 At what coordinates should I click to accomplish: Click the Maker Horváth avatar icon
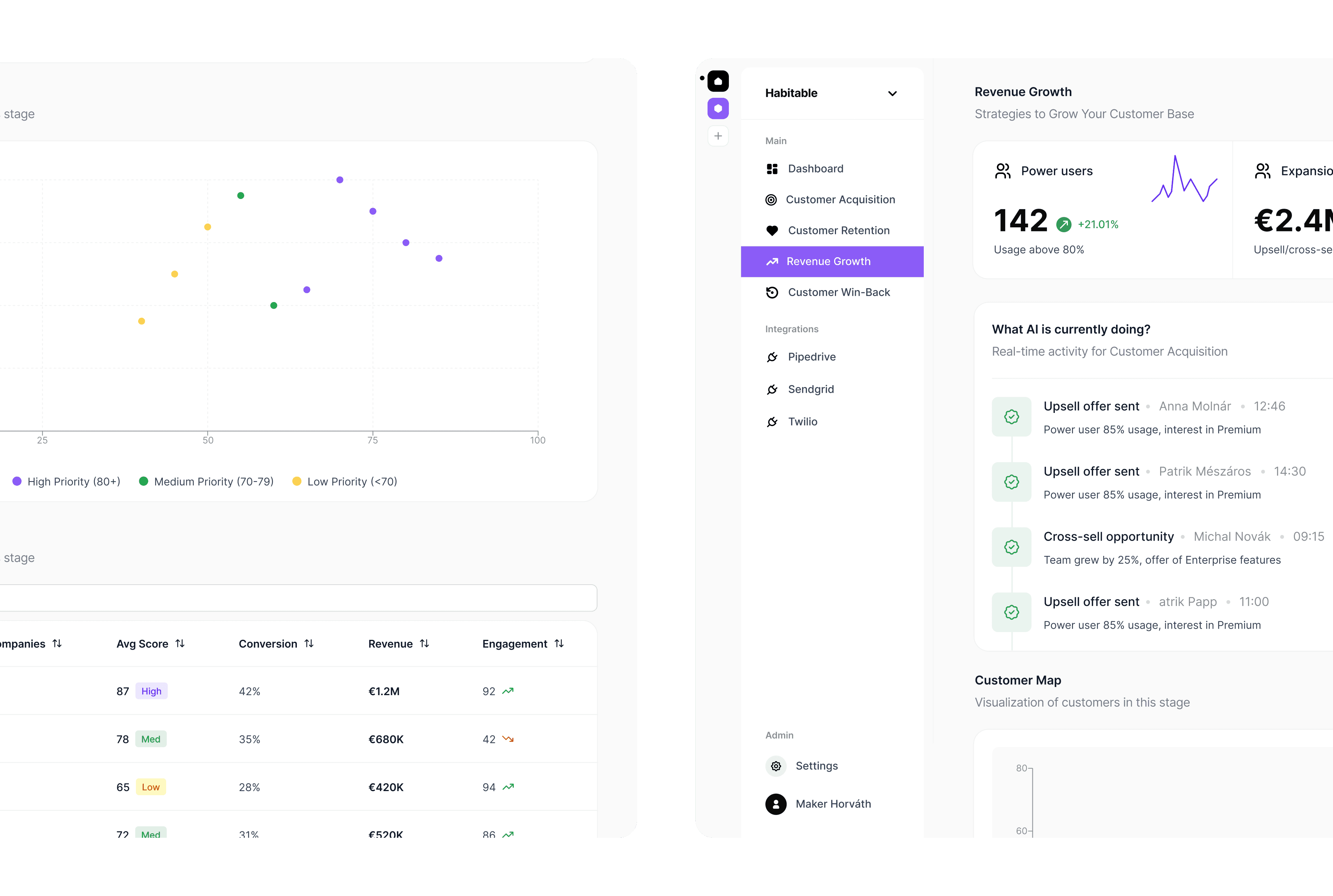[x=776, y=804]
